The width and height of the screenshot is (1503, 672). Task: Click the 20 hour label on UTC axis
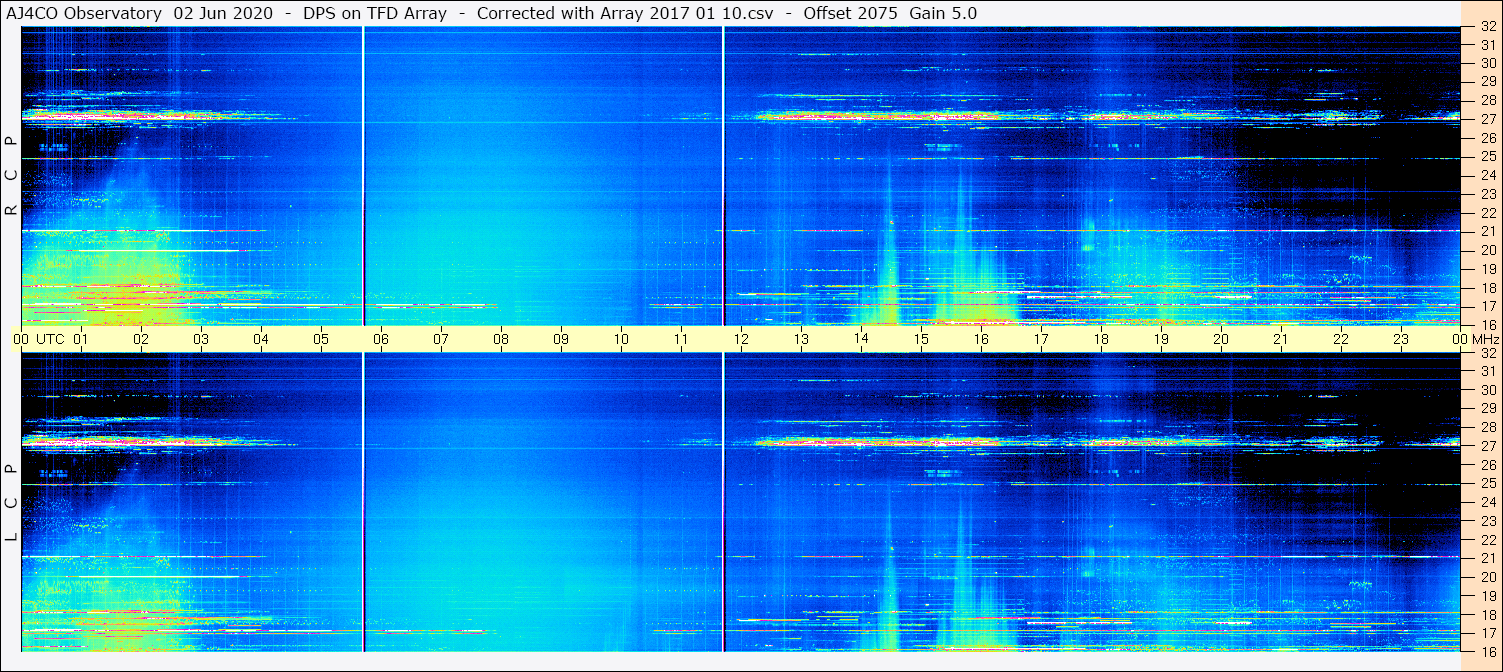point(1221,339)
